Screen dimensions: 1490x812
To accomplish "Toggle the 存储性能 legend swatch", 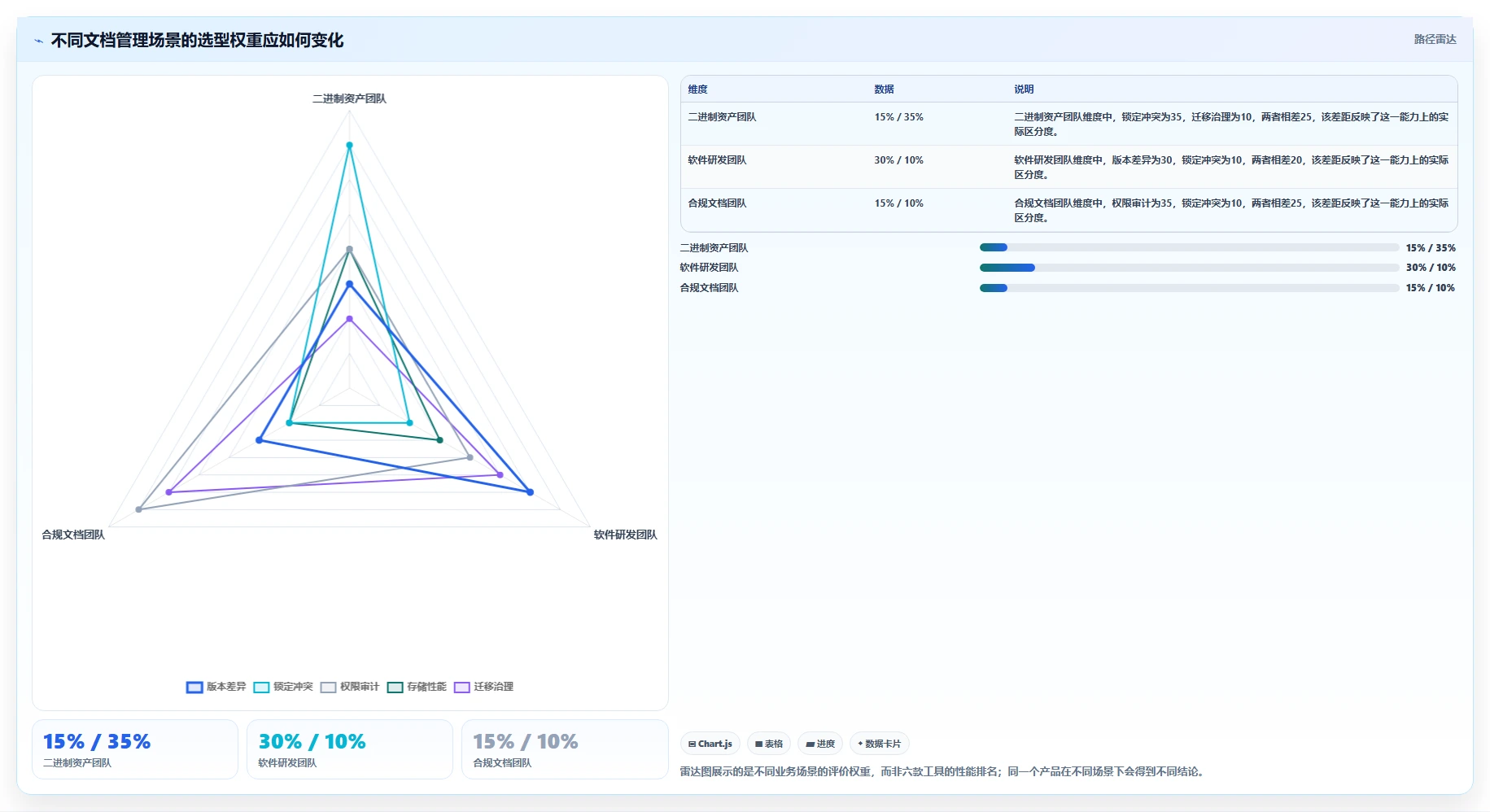I will (x=395, y=687).
